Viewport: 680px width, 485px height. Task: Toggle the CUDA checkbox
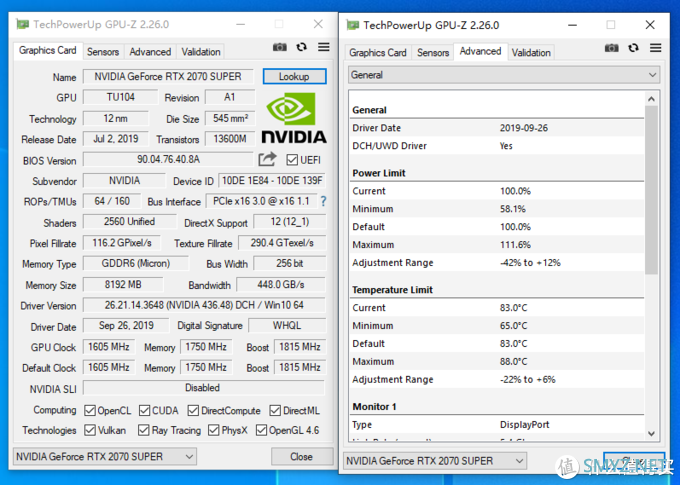click(144, 410)
